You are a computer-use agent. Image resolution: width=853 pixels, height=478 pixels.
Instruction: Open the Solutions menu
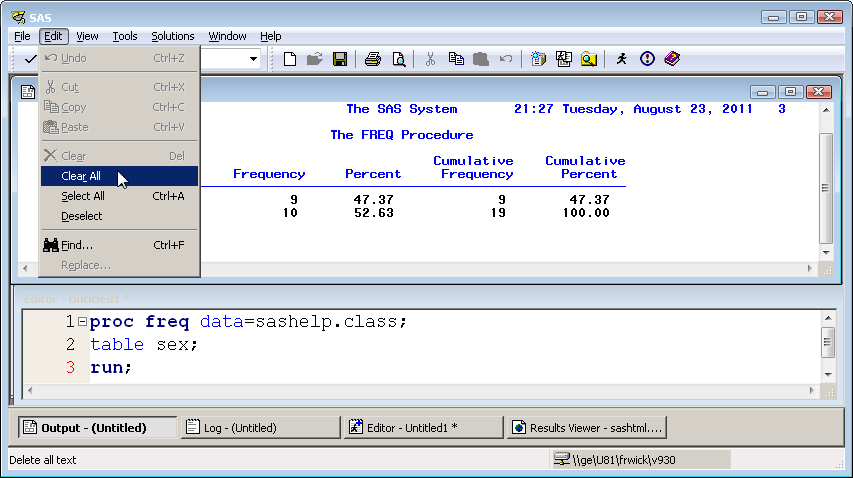[173, 36]
